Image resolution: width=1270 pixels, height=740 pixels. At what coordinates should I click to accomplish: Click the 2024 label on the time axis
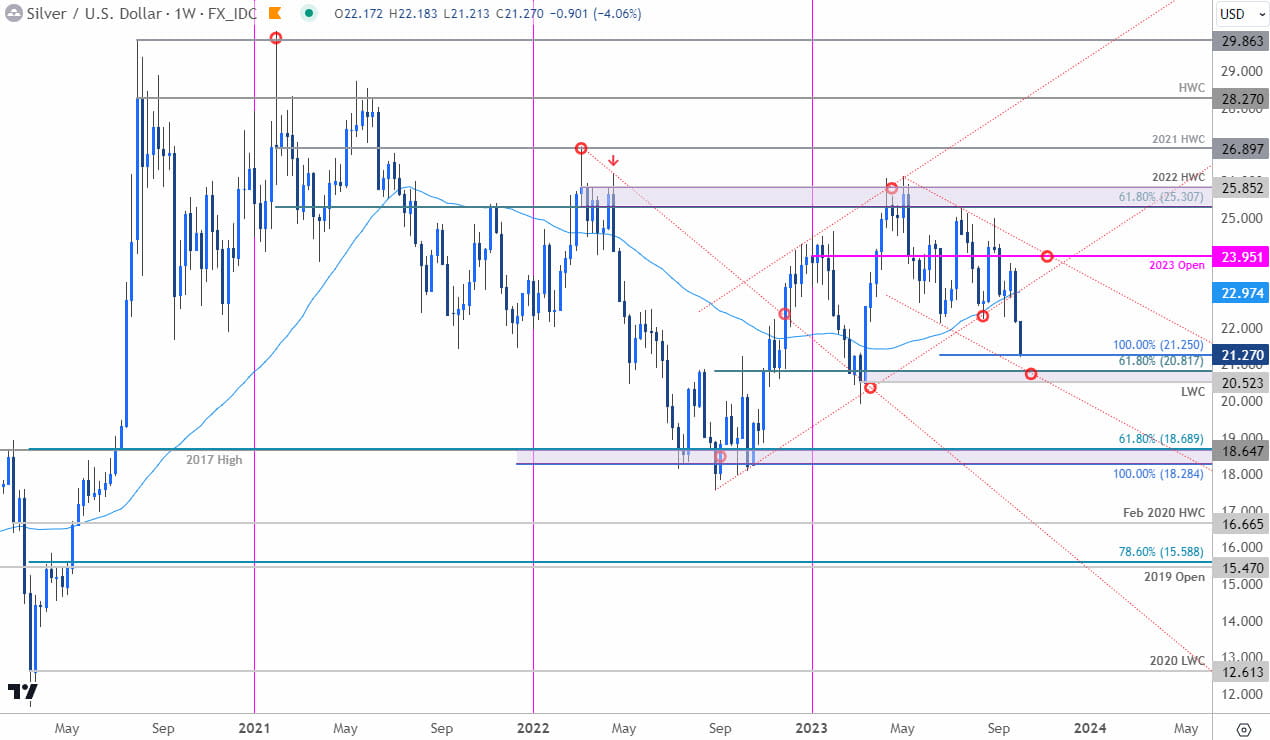tap(1090, 728)
